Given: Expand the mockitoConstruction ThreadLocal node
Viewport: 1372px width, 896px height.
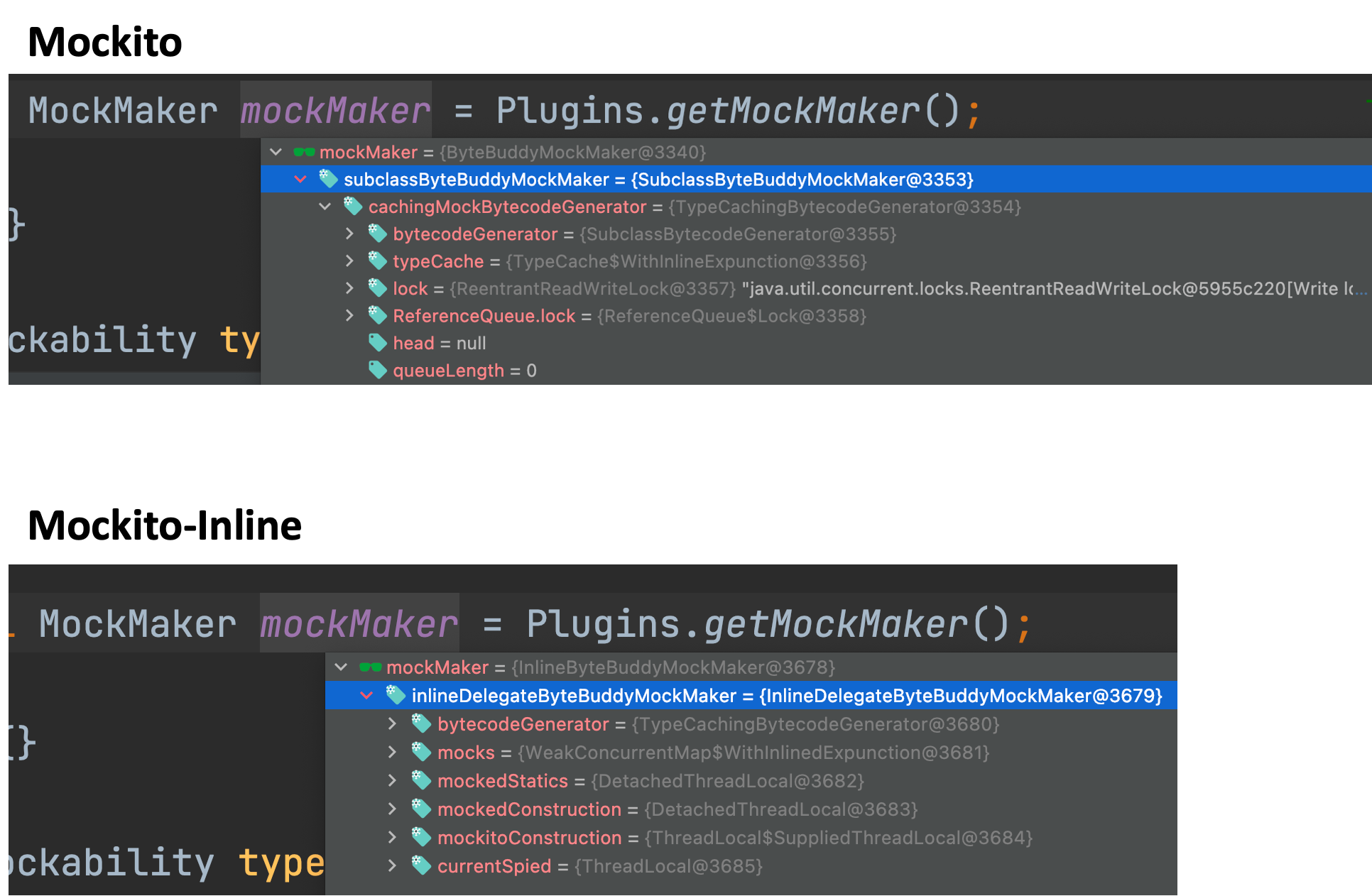Looking at the screenshot, I should click(392, 838).
